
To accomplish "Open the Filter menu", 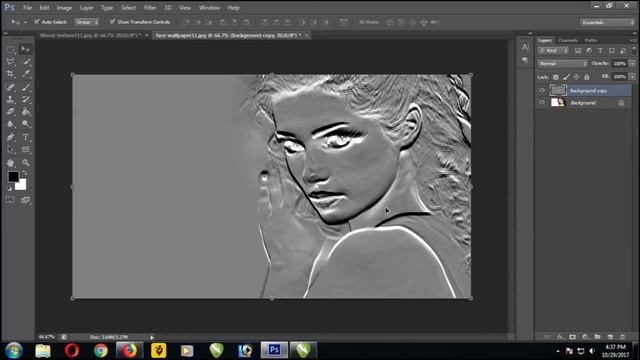I will (x=150, y=8).
